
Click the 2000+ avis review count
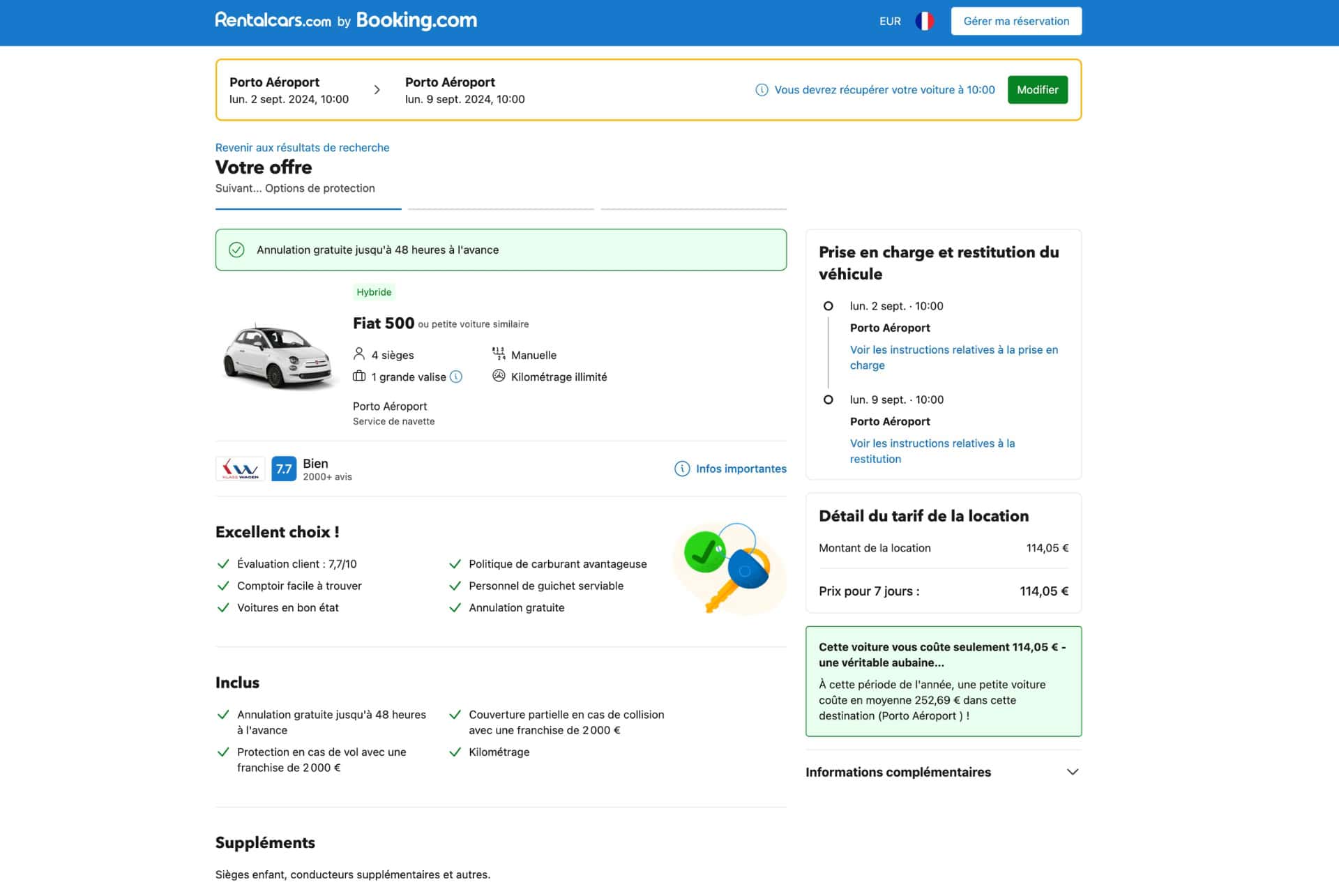tap(327, 477)
